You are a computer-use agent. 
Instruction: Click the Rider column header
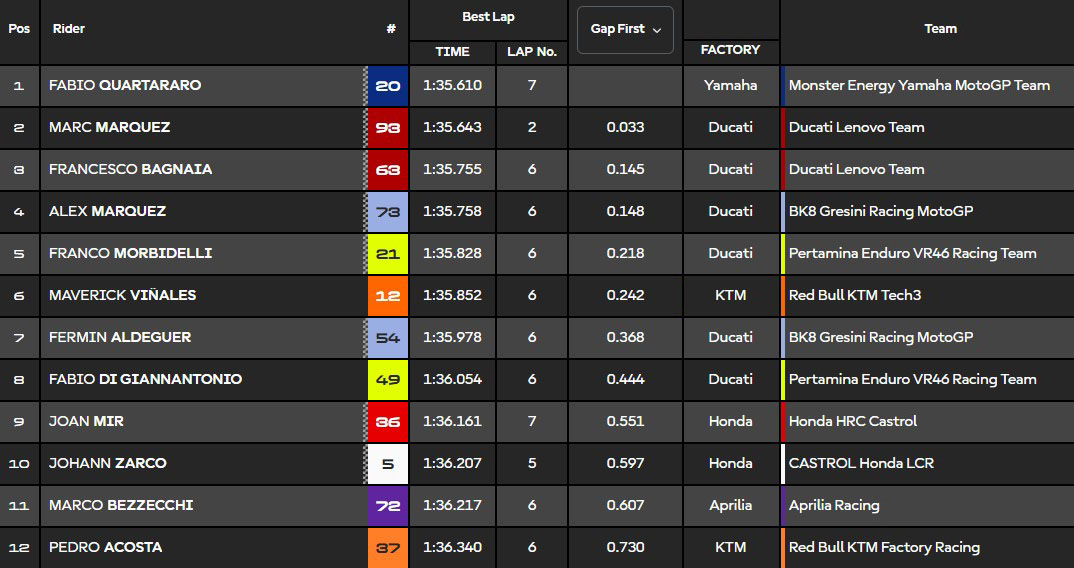(x=69, y=29)
